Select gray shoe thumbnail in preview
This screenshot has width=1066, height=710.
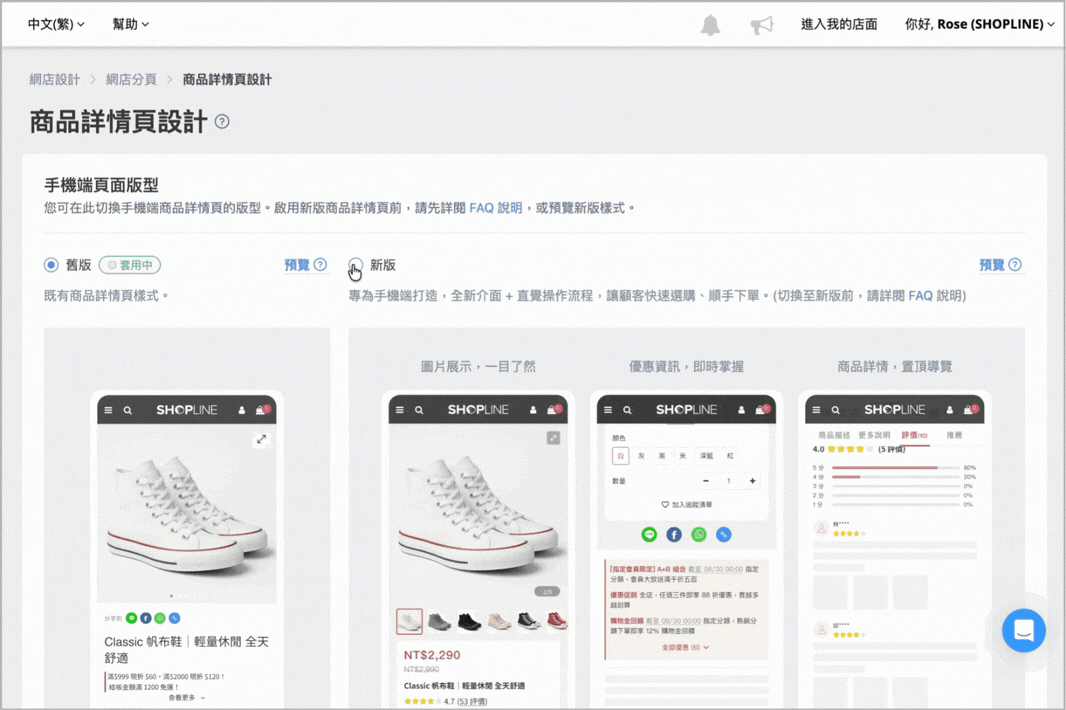(440, 621)
